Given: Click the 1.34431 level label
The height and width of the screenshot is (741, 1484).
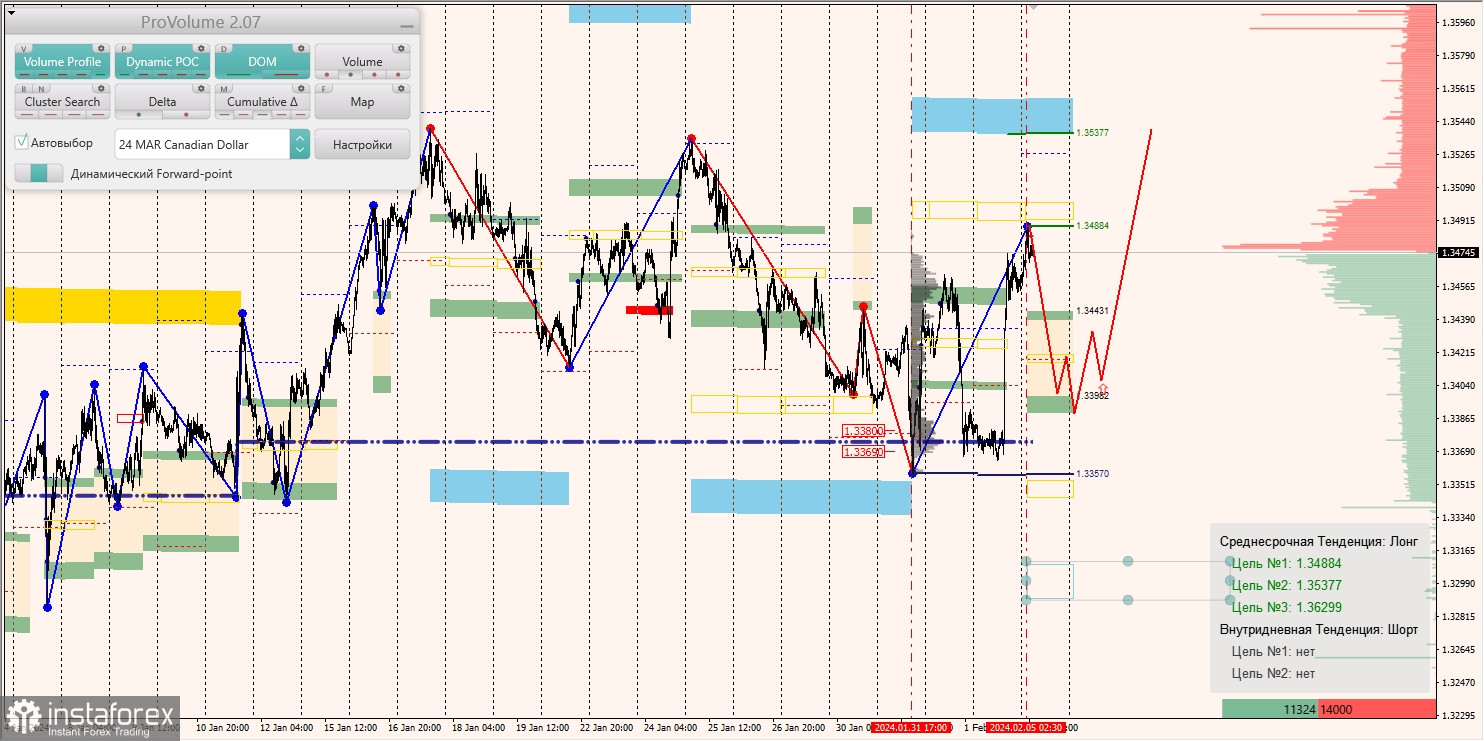Looking at the screenshot, I should [1092, 311].
